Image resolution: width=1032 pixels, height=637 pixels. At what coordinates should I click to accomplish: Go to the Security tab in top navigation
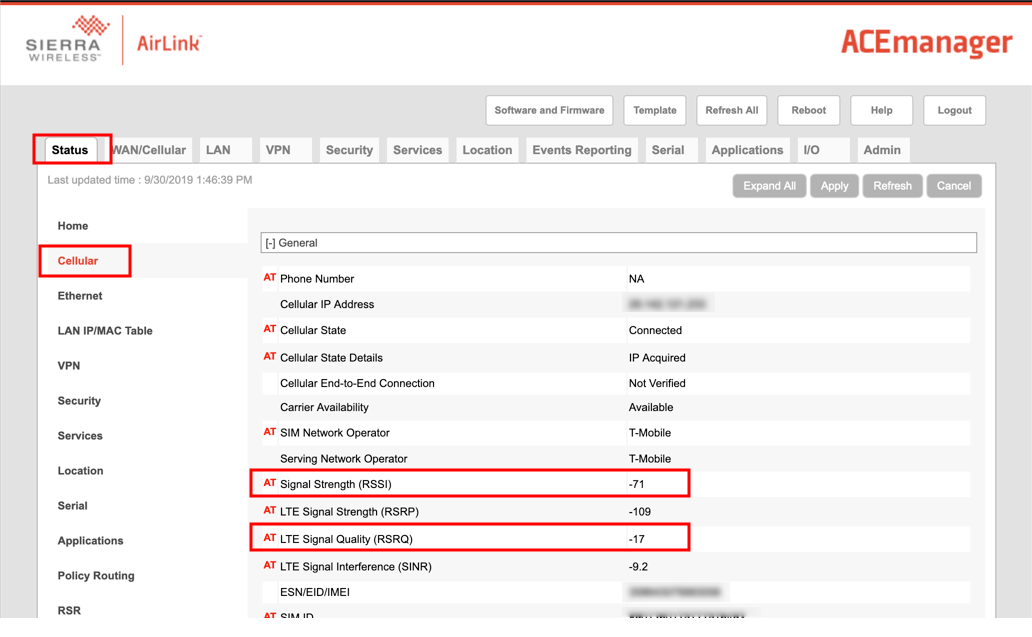click(349, 150)
